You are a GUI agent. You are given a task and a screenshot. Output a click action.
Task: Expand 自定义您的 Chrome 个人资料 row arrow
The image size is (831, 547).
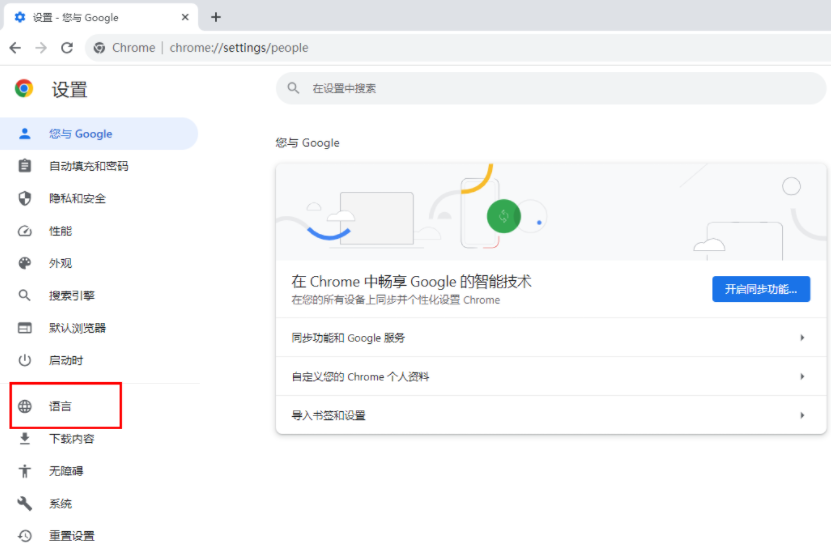coord(802,376)
